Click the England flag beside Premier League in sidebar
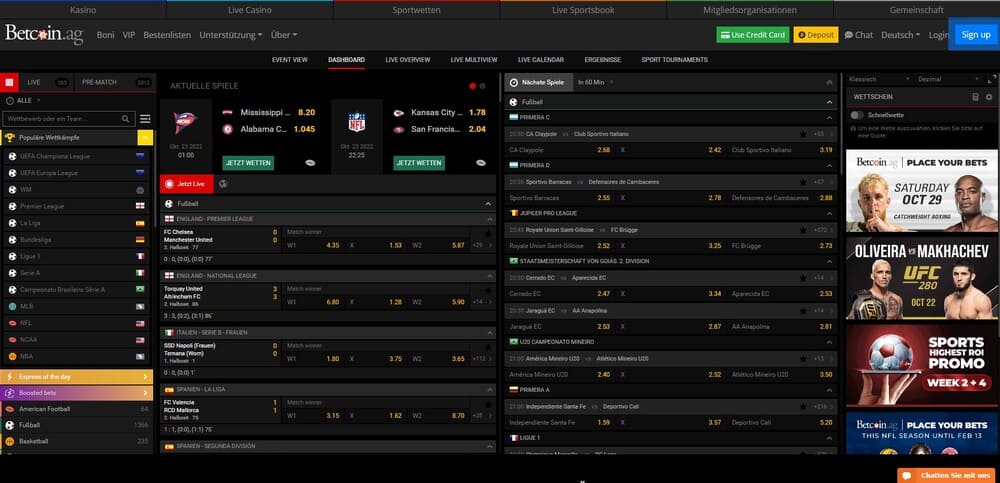This screenshot has width=1000, height=483. point(140,206)
